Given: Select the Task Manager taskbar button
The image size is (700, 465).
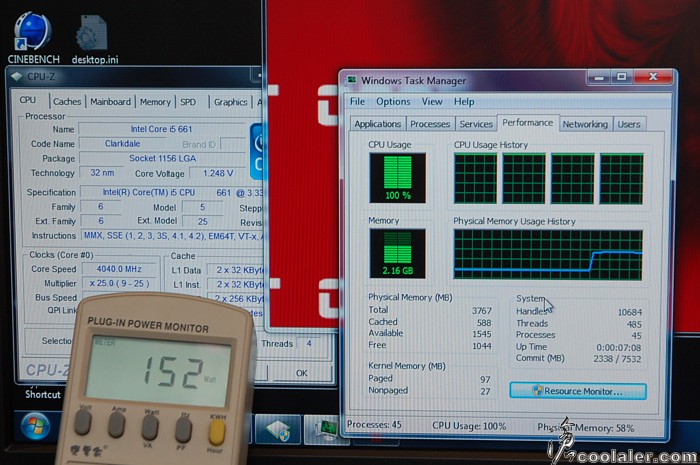Looking at the screenshot, I should pos(326,429).
